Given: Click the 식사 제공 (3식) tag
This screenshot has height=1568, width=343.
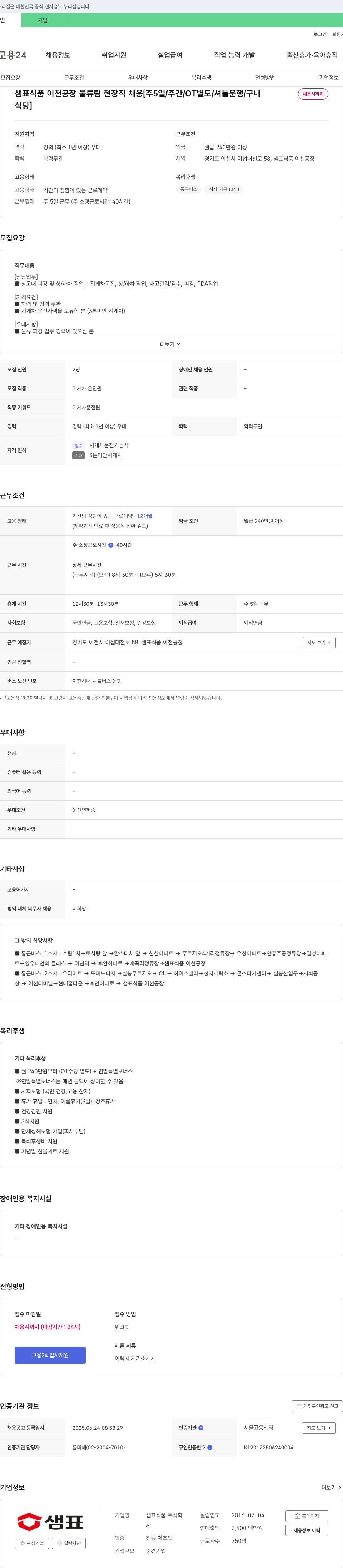Looking at the screenshot, I should (224, 189).
